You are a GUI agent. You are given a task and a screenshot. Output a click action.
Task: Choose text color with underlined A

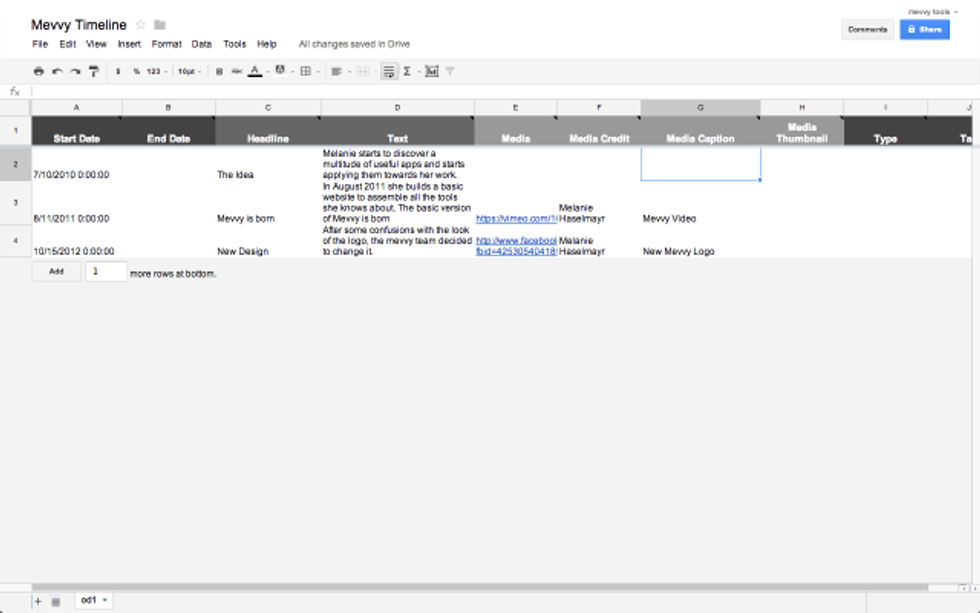coord(255,72)
